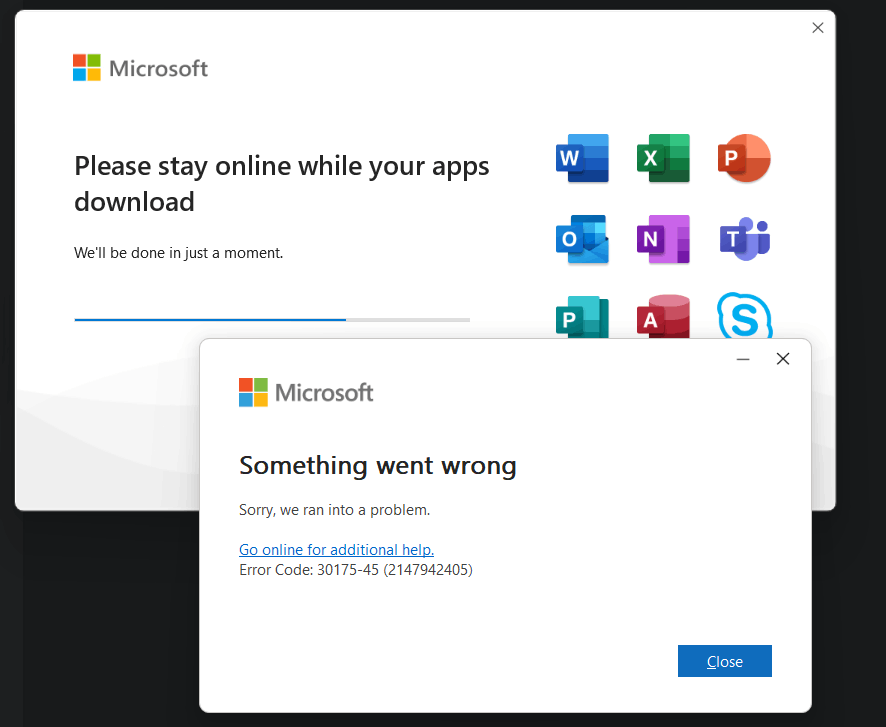Click the Outlook app icon

coord(582,239)
